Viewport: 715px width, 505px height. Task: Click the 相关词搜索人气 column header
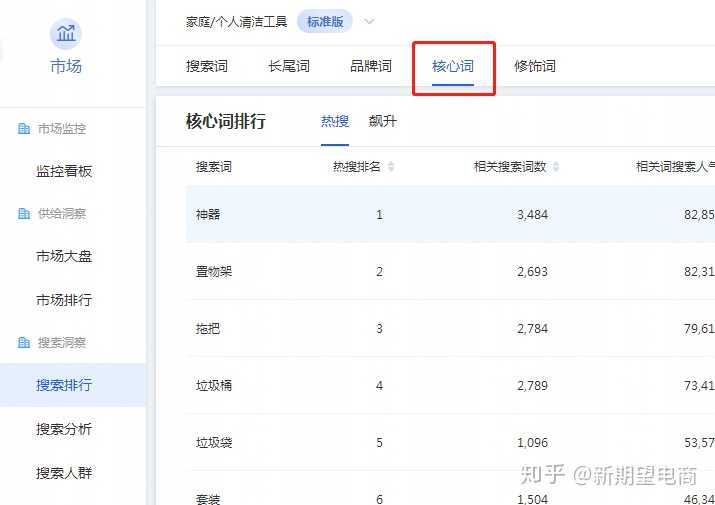click(x=675, y=167)
